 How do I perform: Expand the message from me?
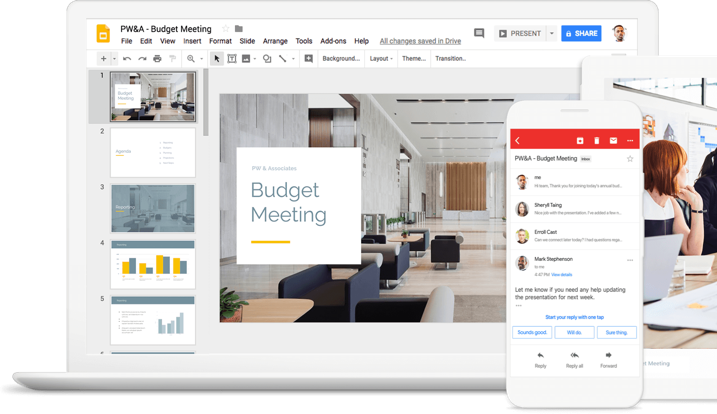tap(575, 182)
